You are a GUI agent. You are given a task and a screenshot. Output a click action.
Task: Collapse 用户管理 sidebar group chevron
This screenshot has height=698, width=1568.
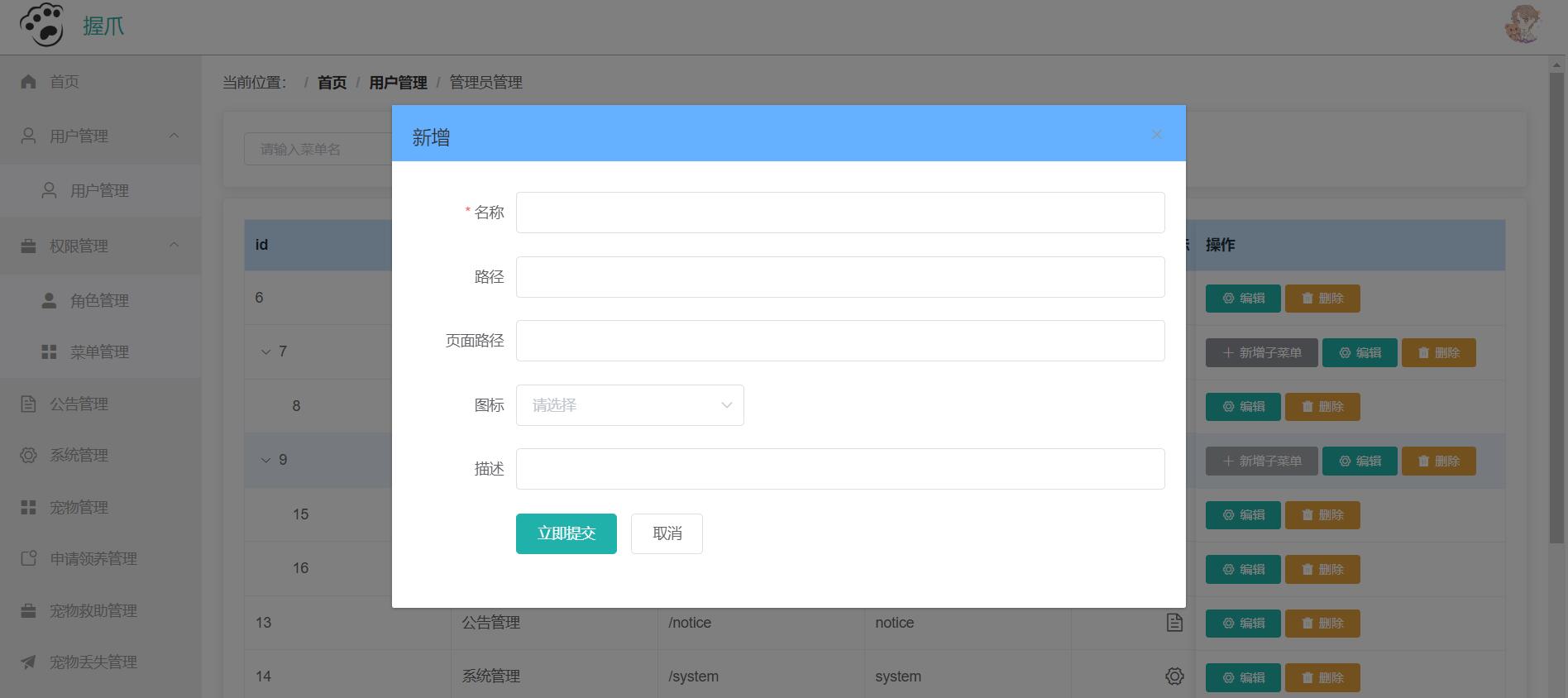(x=174, y=136)
